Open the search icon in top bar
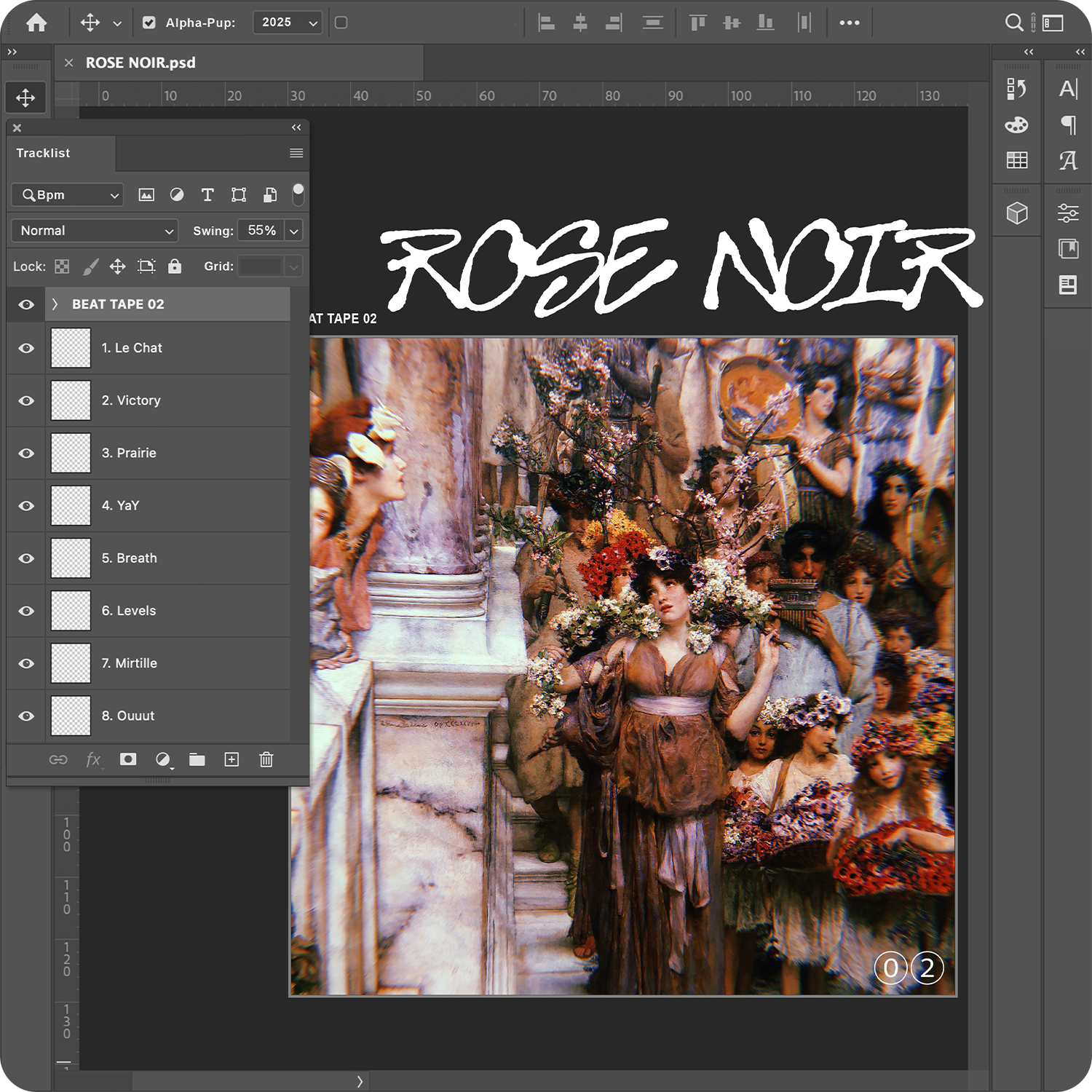This screenshot has width=1092, height=1092. (1013, 23)
